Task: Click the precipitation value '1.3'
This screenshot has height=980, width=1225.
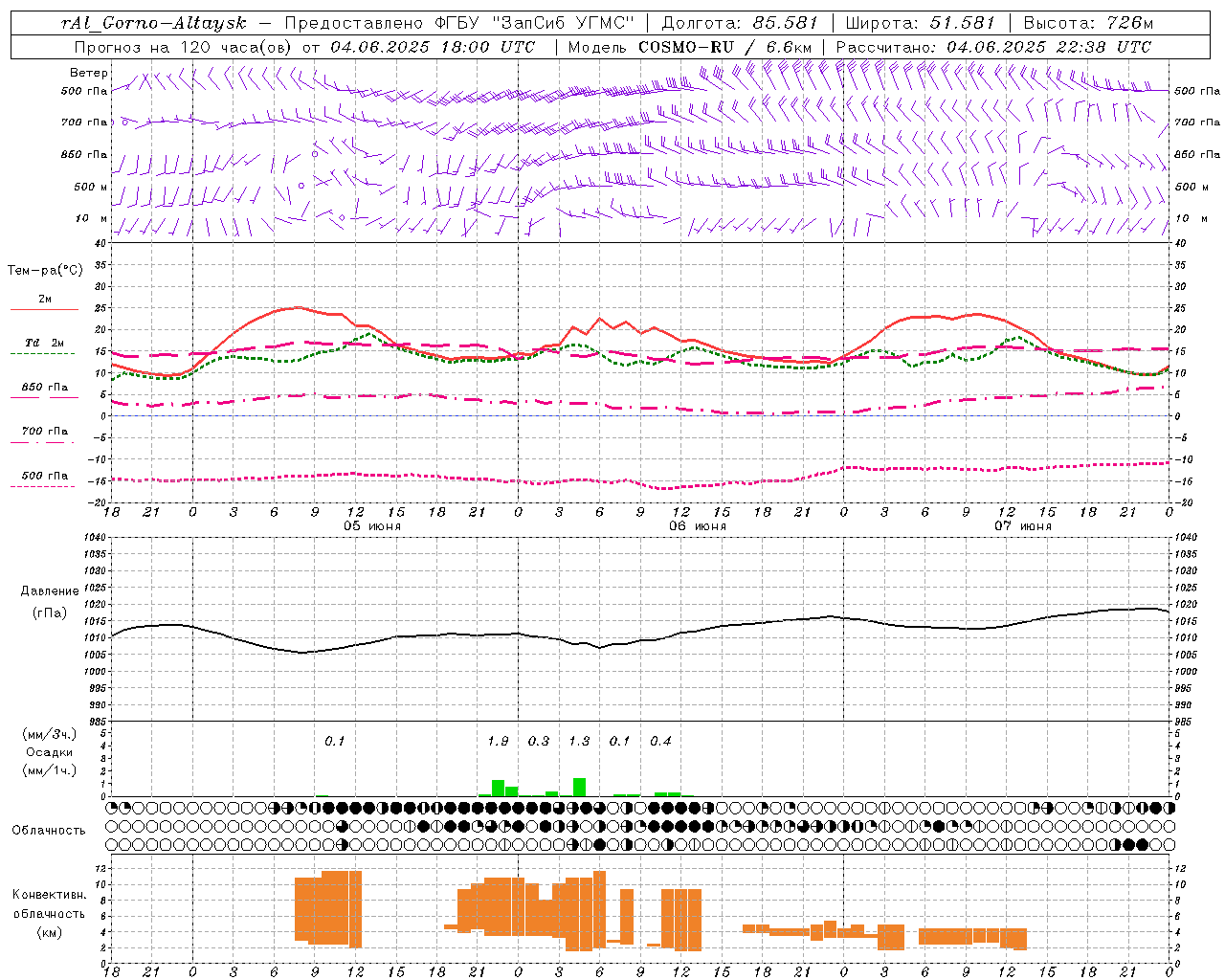Action: (x=579, y=741)
